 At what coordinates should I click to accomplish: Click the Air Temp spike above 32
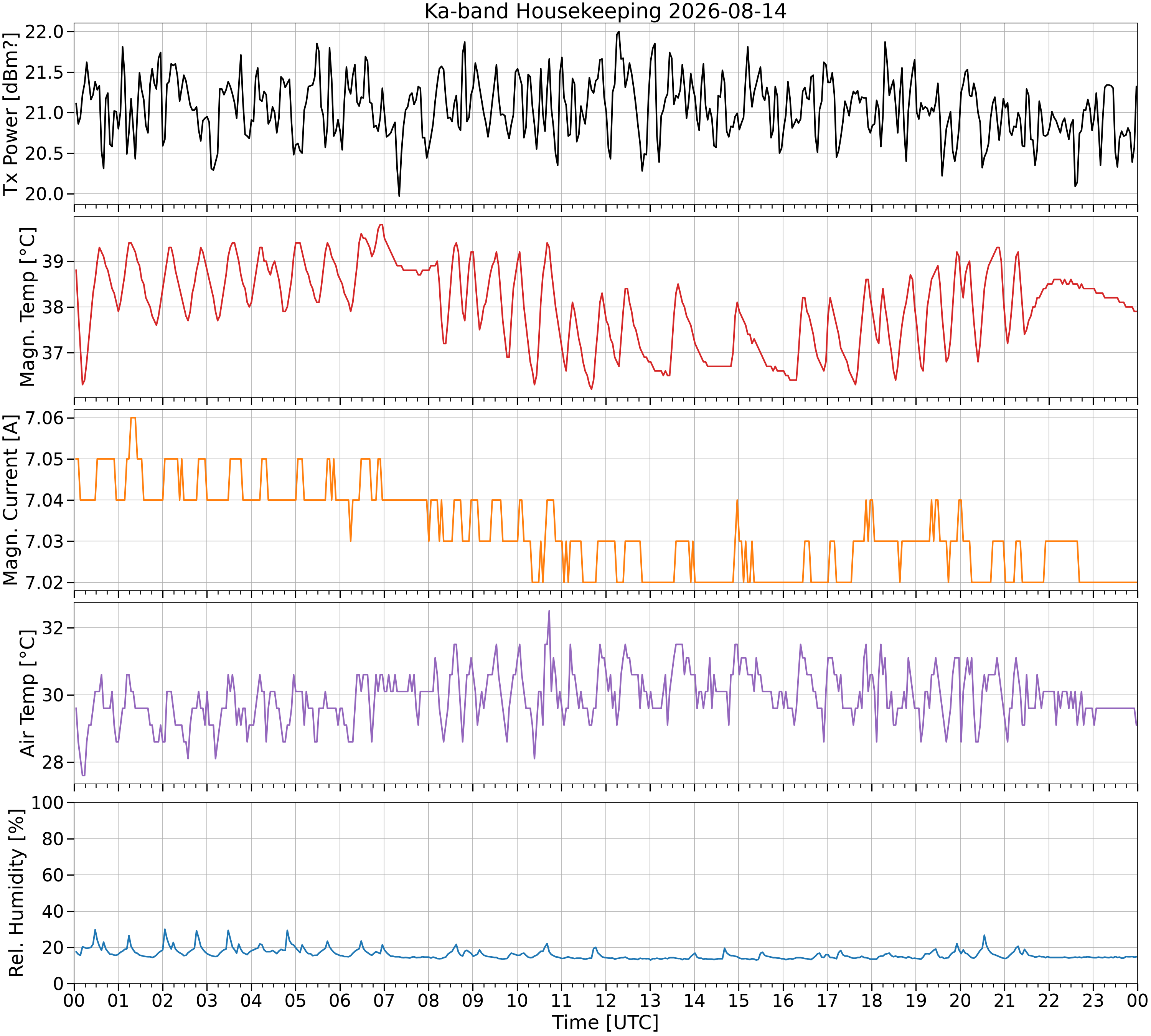pyautogui.click(x=549, y=611)
